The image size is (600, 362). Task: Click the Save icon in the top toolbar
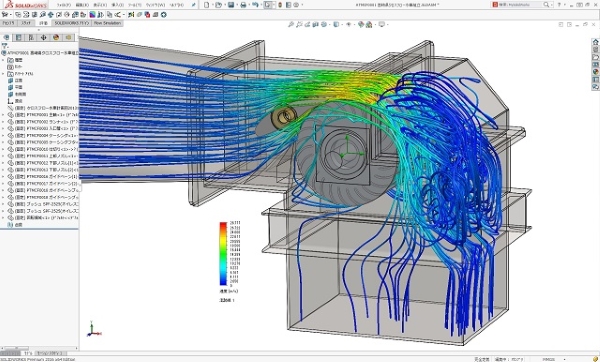coord(231,5)
